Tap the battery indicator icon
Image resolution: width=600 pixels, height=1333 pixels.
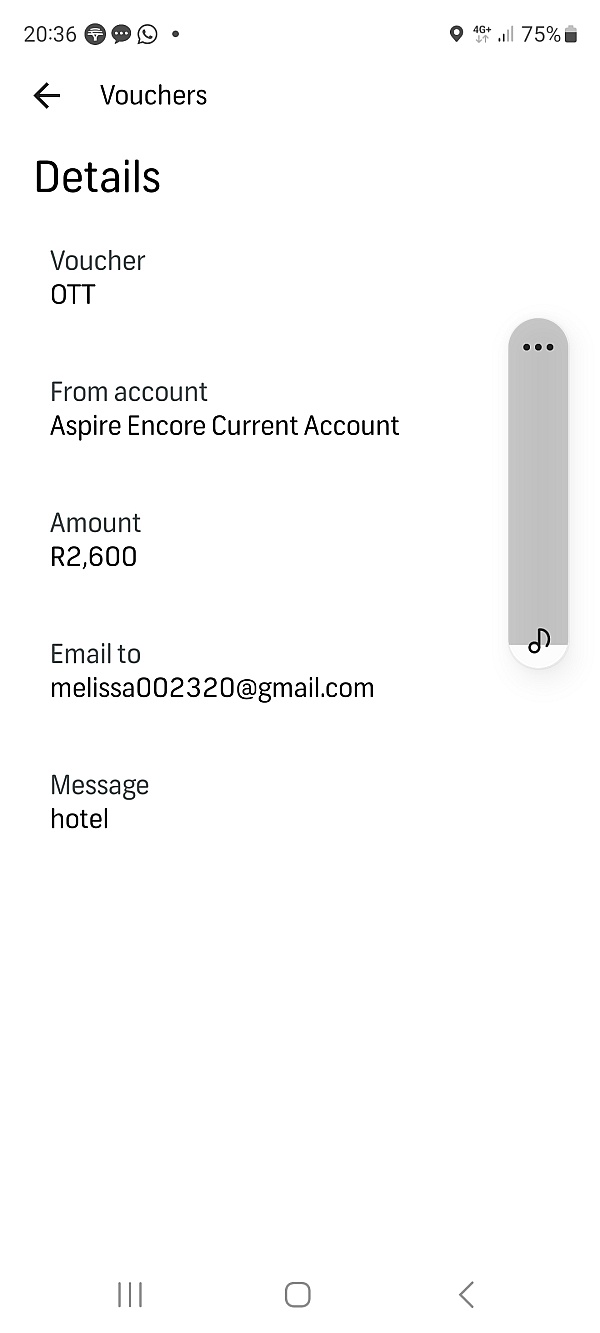[571, 34]
